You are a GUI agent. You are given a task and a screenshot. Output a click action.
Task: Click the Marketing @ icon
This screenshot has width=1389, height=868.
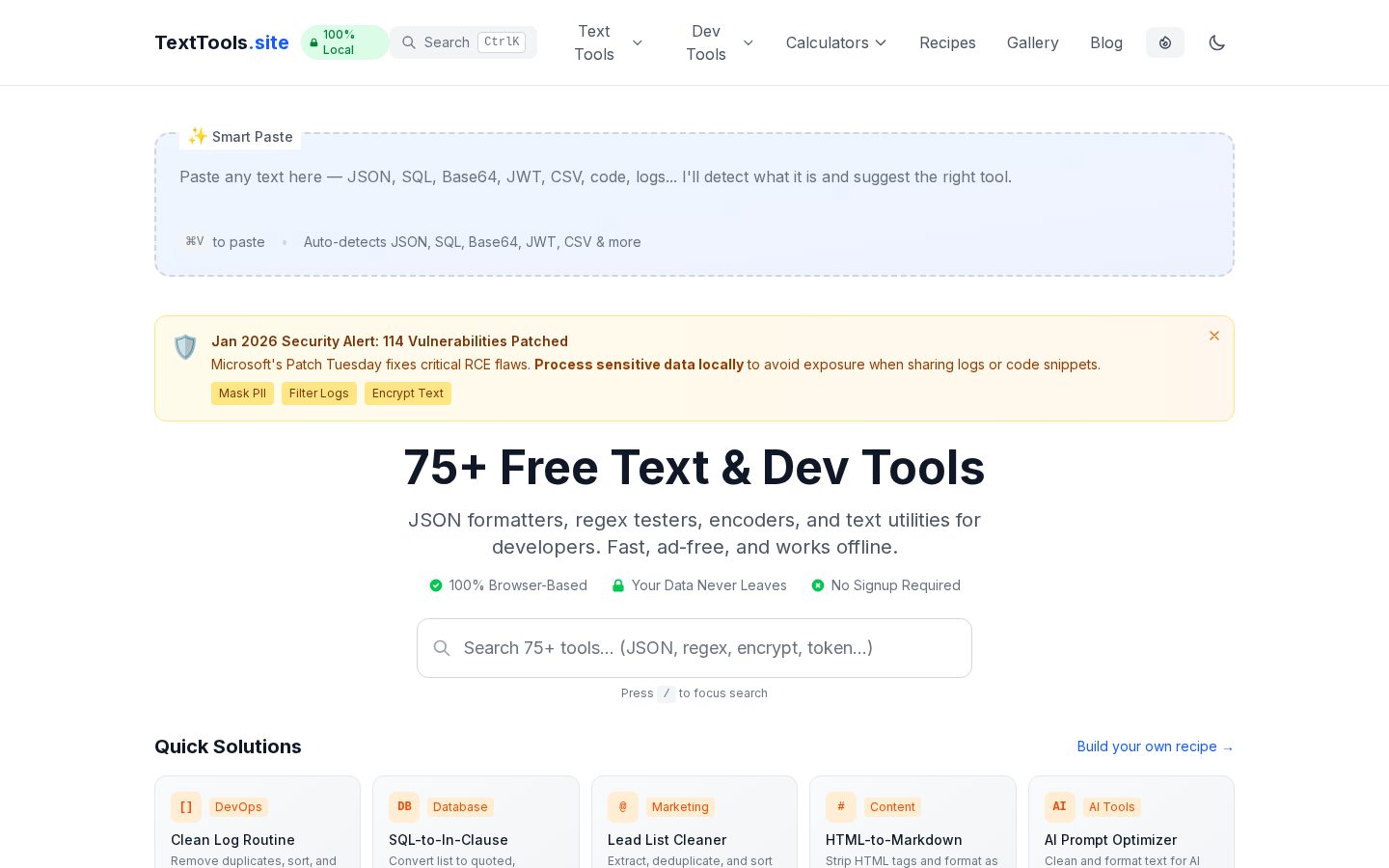coord(623,807)
